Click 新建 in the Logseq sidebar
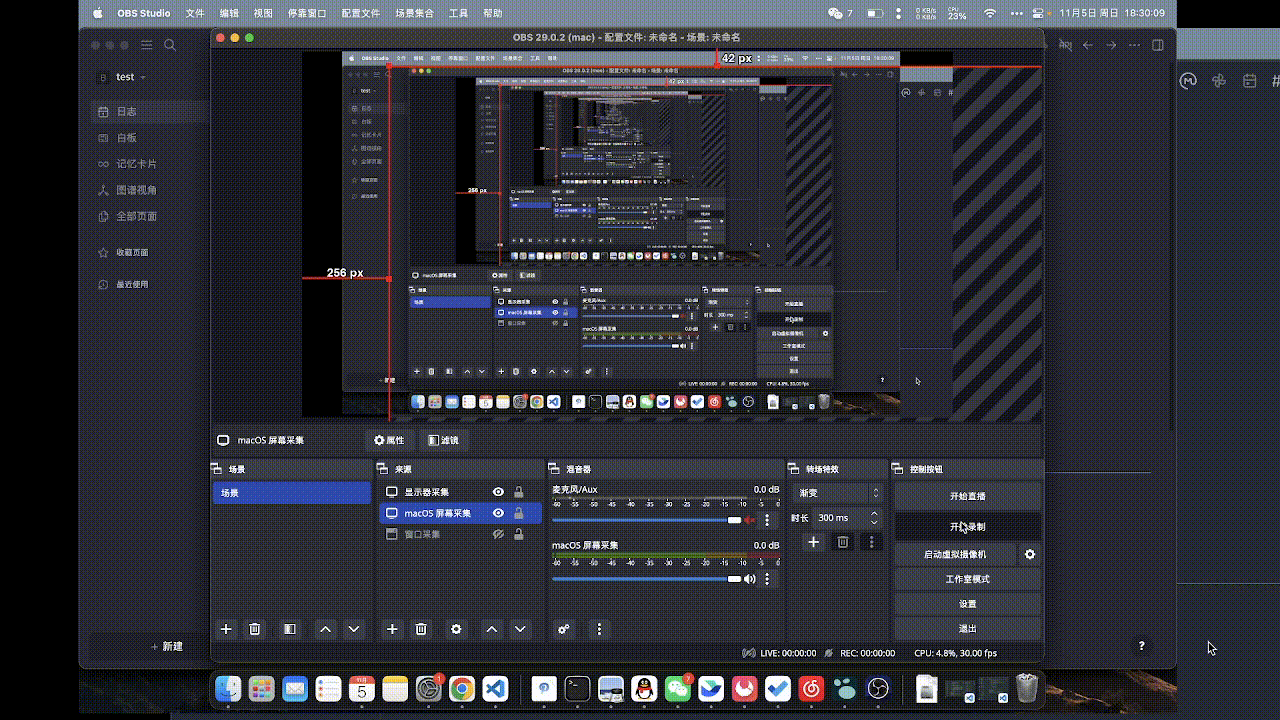Viewport: 1280px width, 720px height. (x=167, y=646)
